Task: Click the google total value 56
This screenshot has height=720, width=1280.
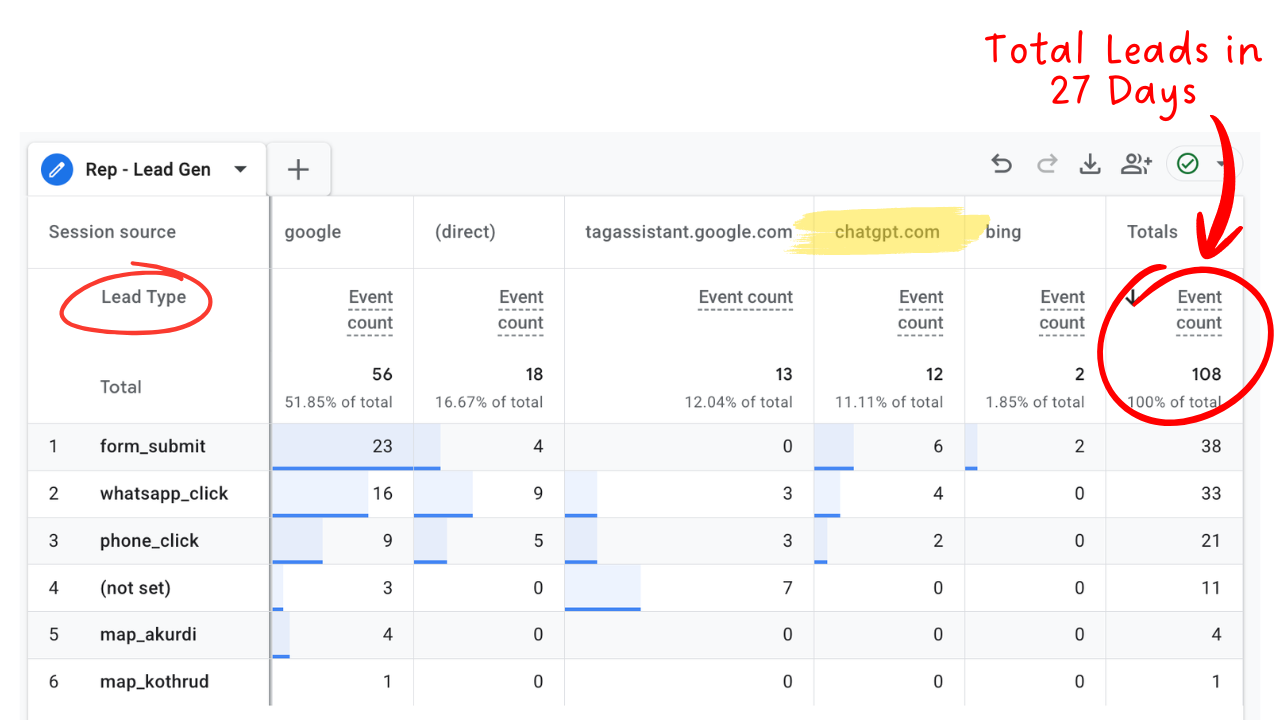Action: point(382,374)
